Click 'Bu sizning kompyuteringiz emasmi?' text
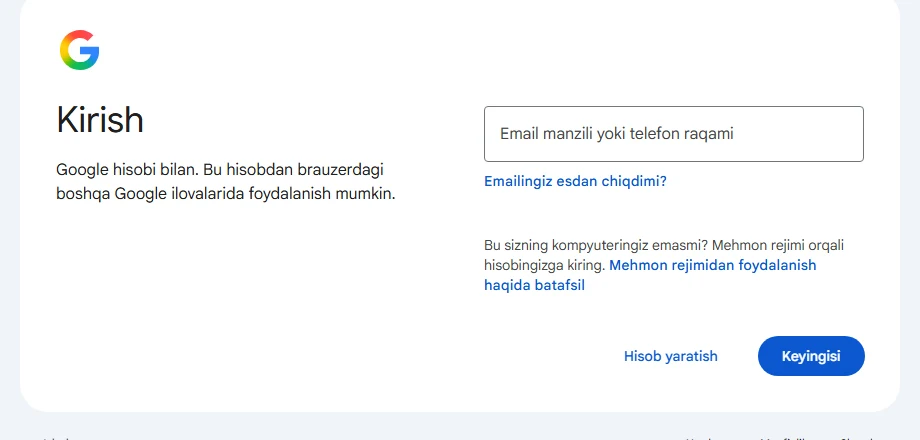The image size is (920, 440). [x=596, y=245]
